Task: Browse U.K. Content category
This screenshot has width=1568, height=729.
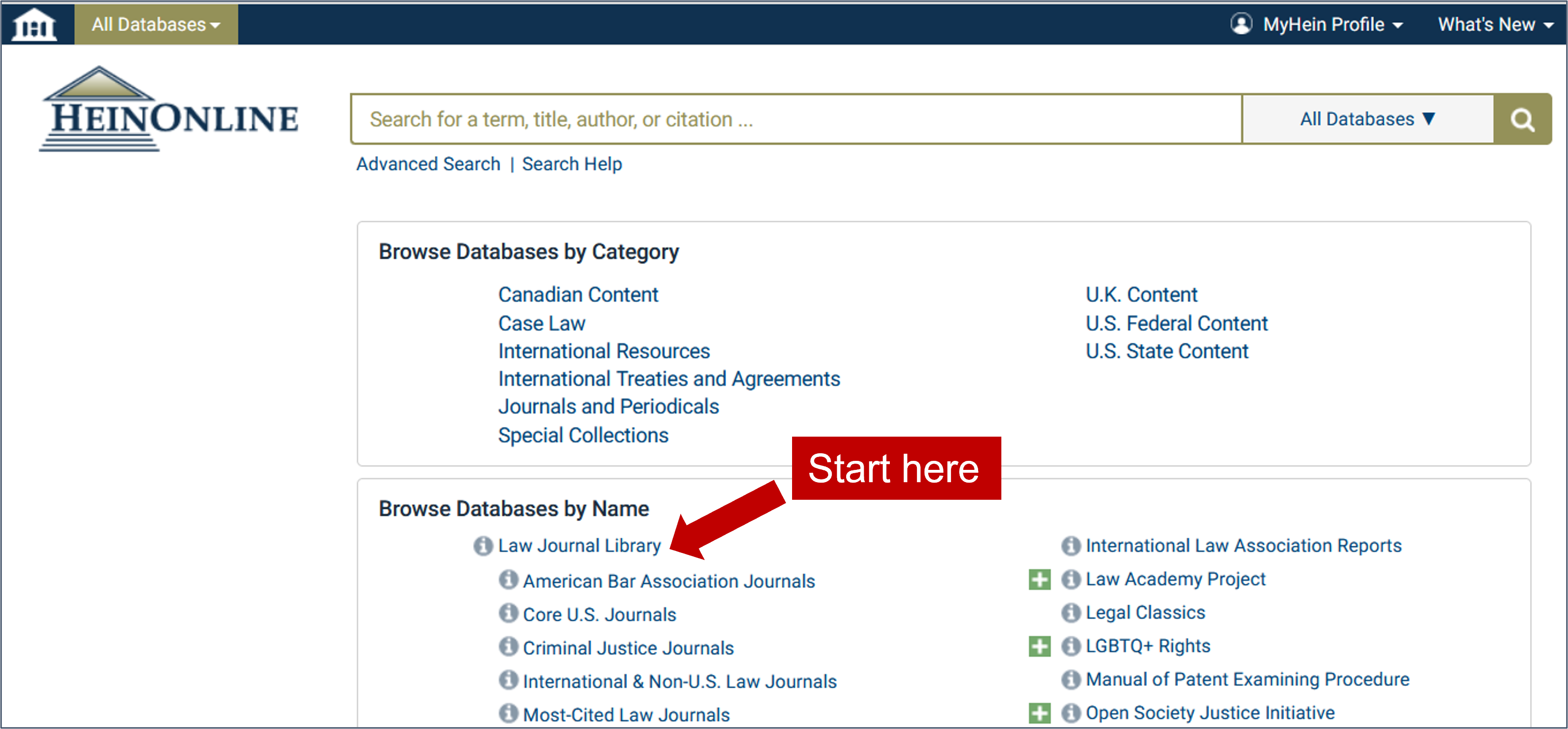Action: [1141, 295]
